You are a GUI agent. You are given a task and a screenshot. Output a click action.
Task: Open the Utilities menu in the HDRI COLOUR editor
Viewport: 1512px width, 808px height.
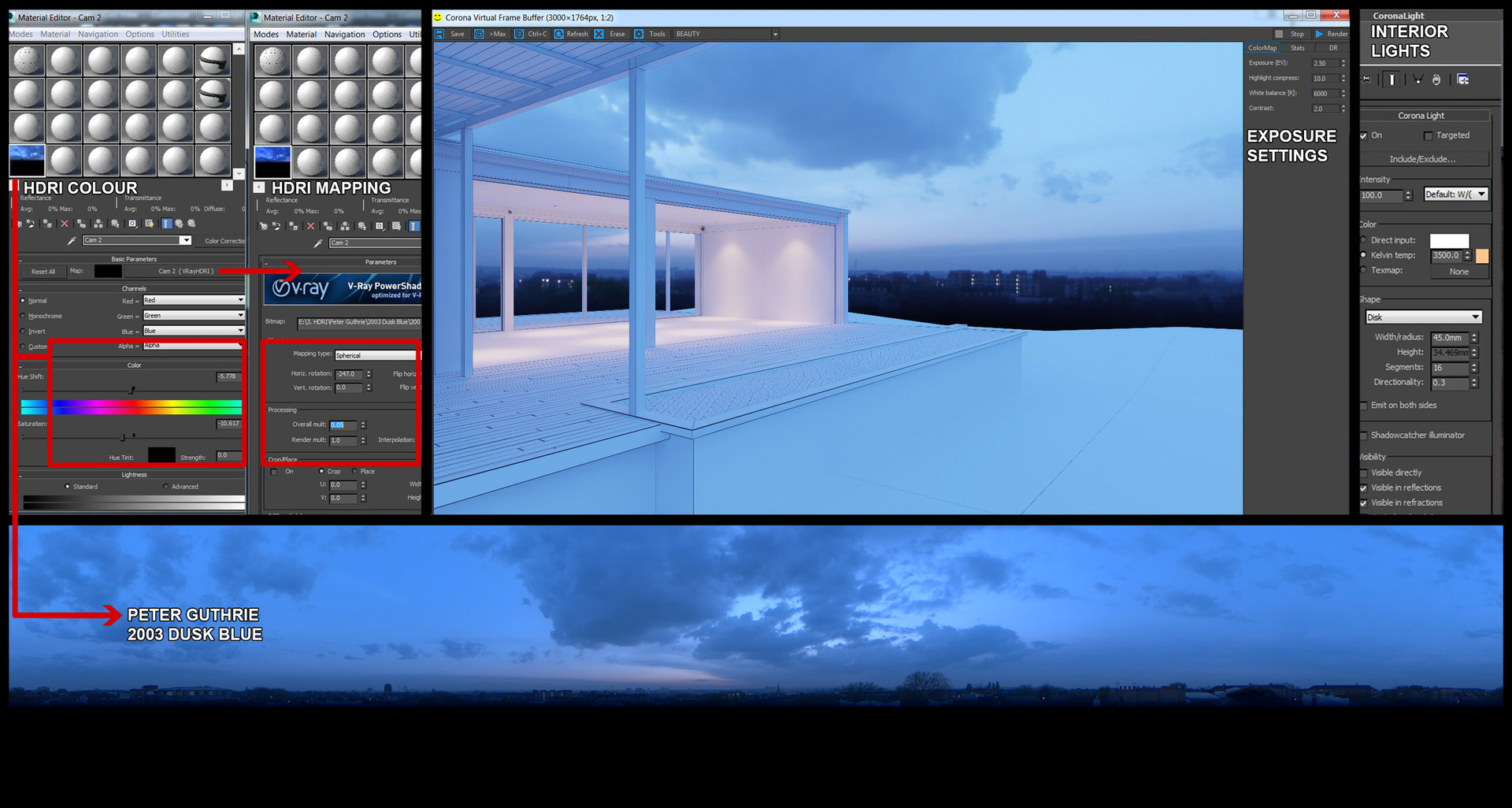click(175, 35)
